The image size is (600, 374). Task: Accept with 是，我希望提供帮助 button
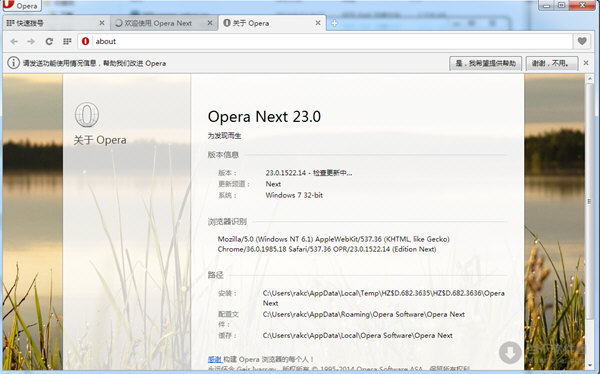click(x=486, y=63)
